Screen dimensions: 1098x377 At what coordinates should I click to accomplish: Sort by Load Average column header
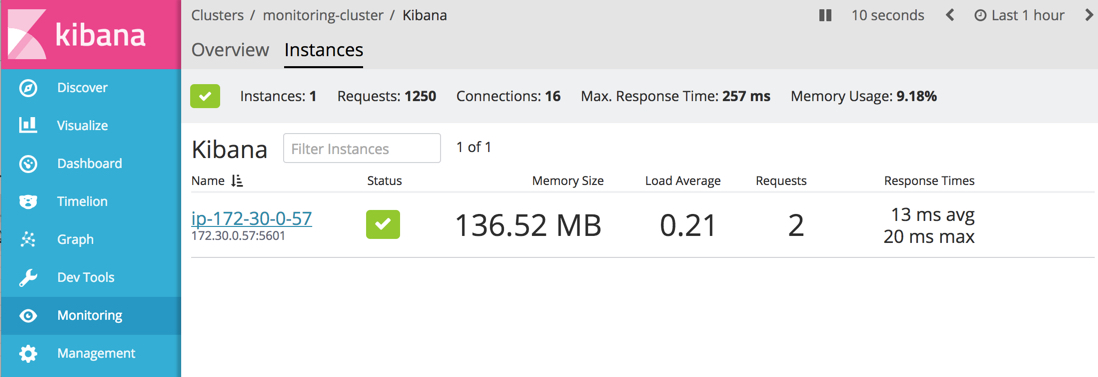point(683,181)
